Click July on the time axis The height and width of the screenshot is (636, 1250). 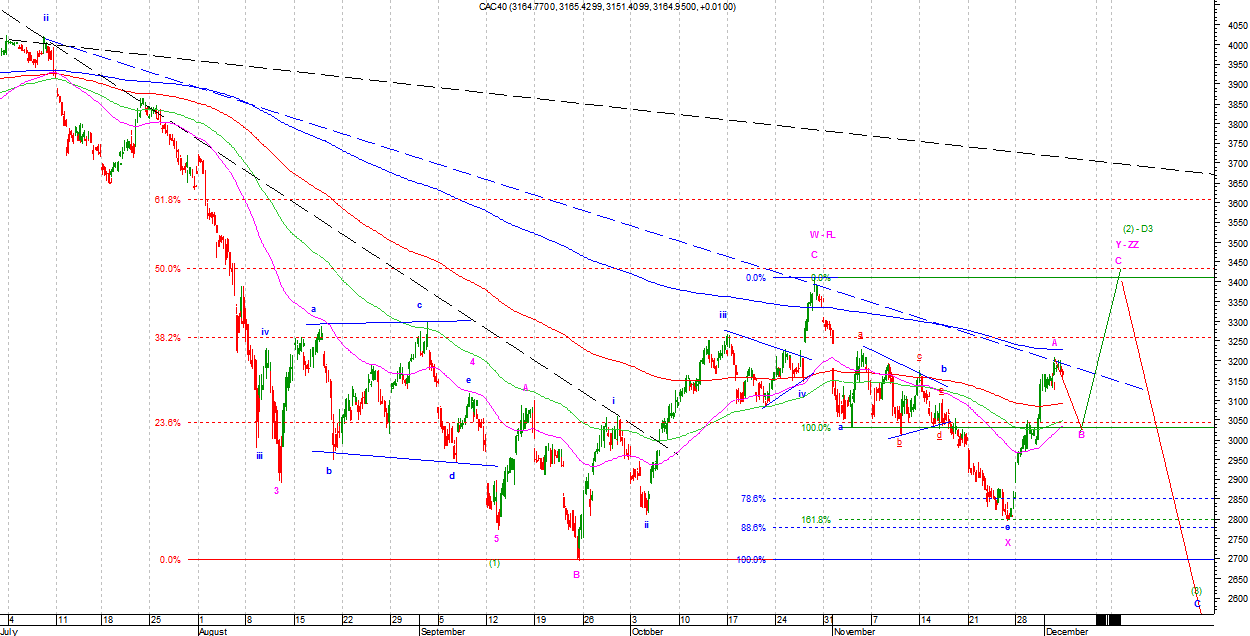coord(10,632)
